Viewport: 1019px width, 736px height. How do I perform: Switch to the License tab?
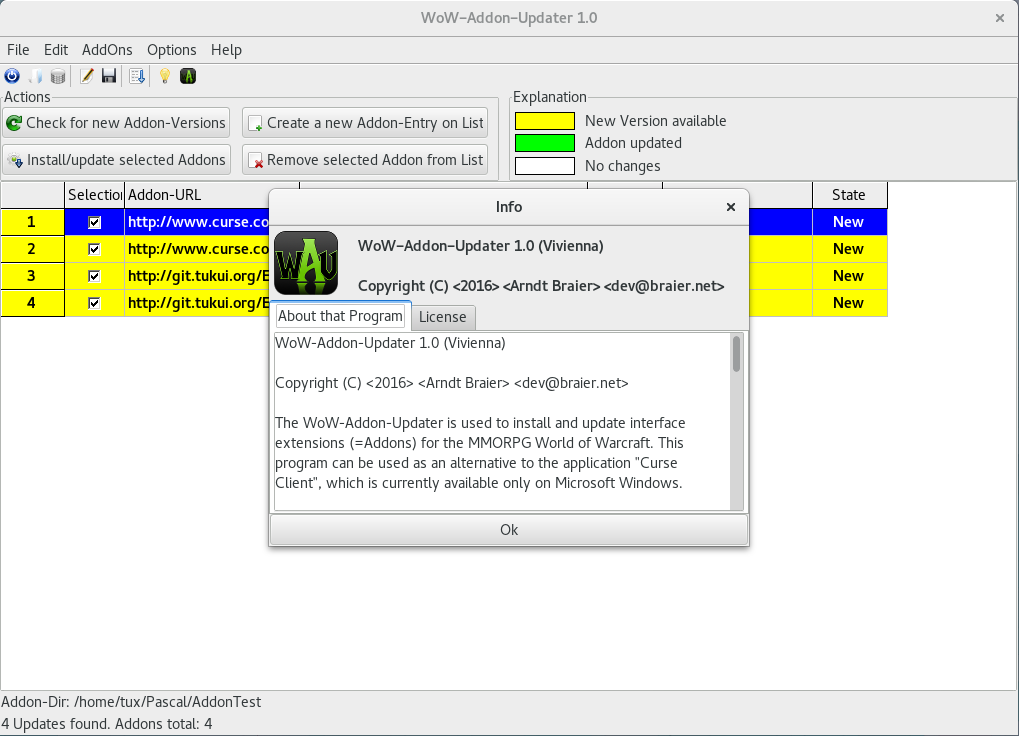(443, 317)
